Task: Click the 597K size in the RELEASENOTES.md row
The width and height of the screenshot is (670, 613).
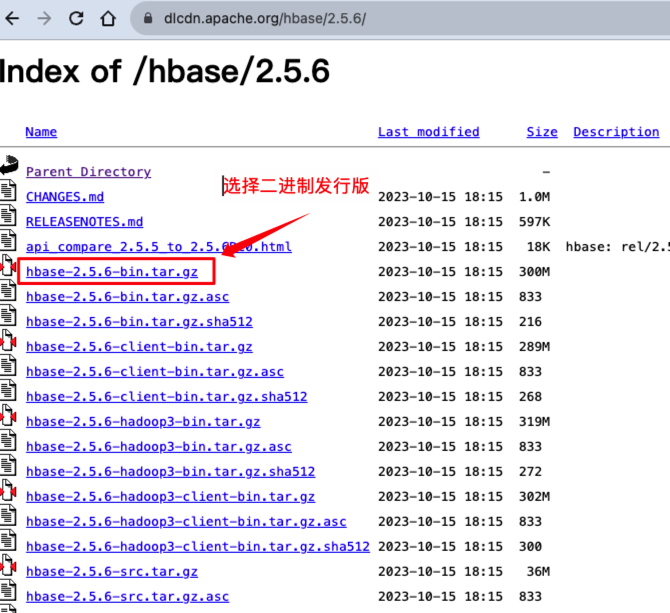Action: coord(534,222)
